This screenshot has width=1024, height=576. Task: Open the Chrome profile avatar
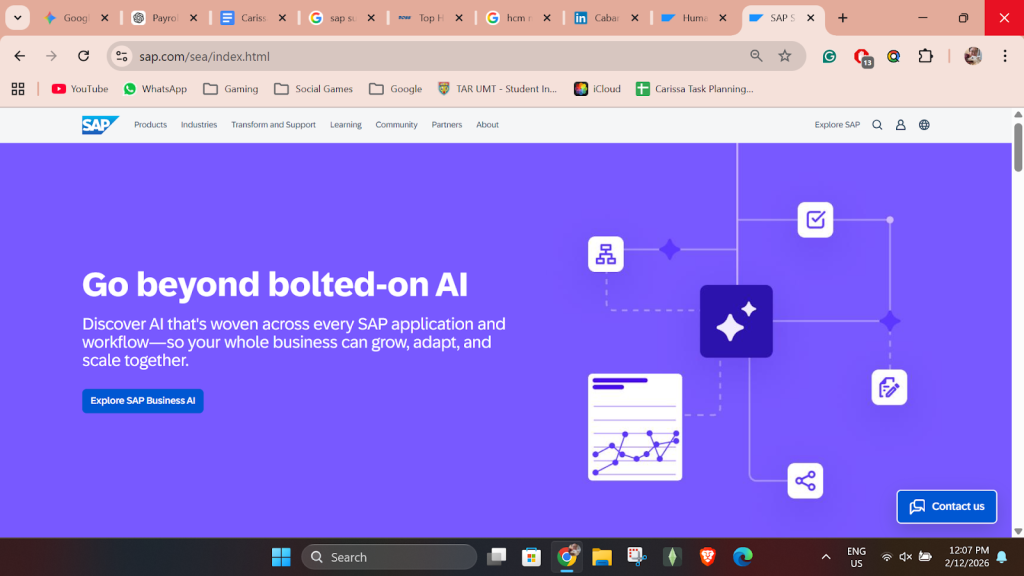coord(973,56)
